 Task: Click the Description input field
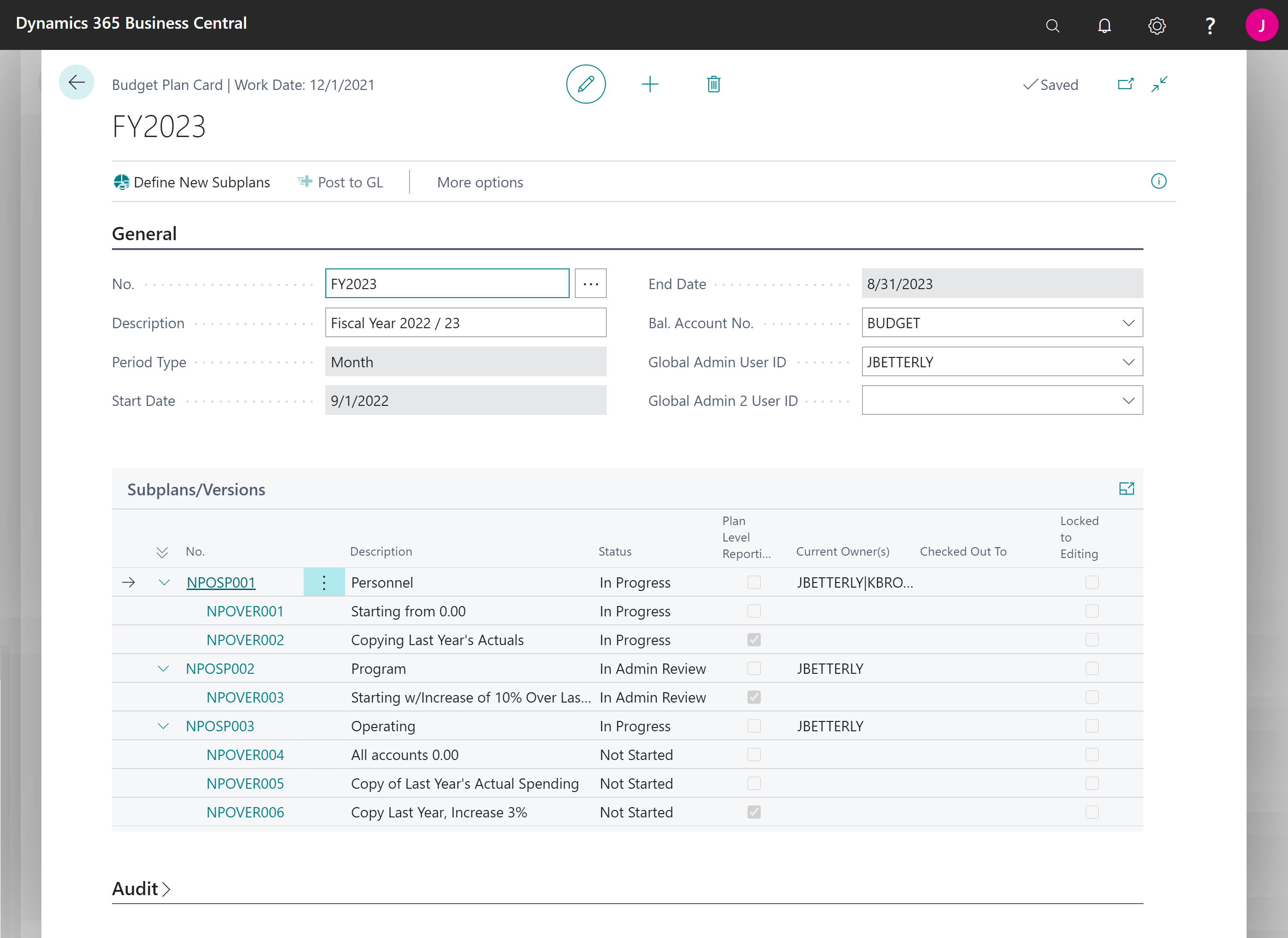tap(465, 323)
